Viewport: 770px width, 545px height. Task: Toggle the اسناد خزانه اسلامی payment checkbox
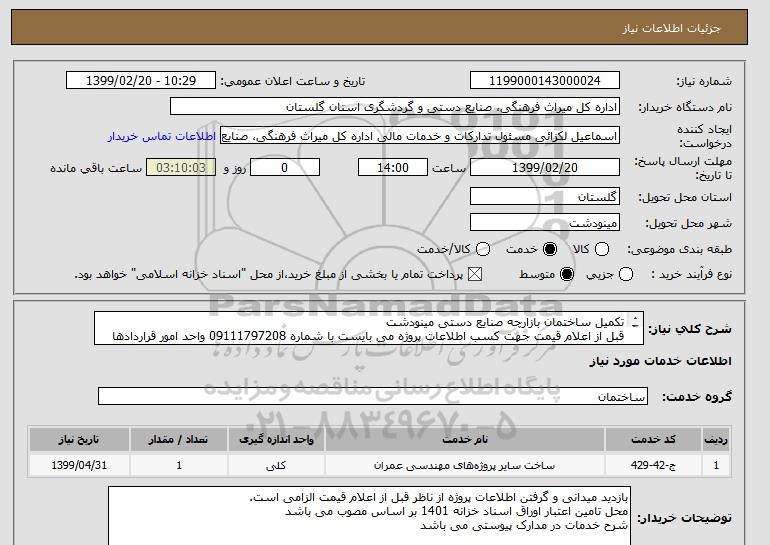pyautogui.click(x=474, y=274)
